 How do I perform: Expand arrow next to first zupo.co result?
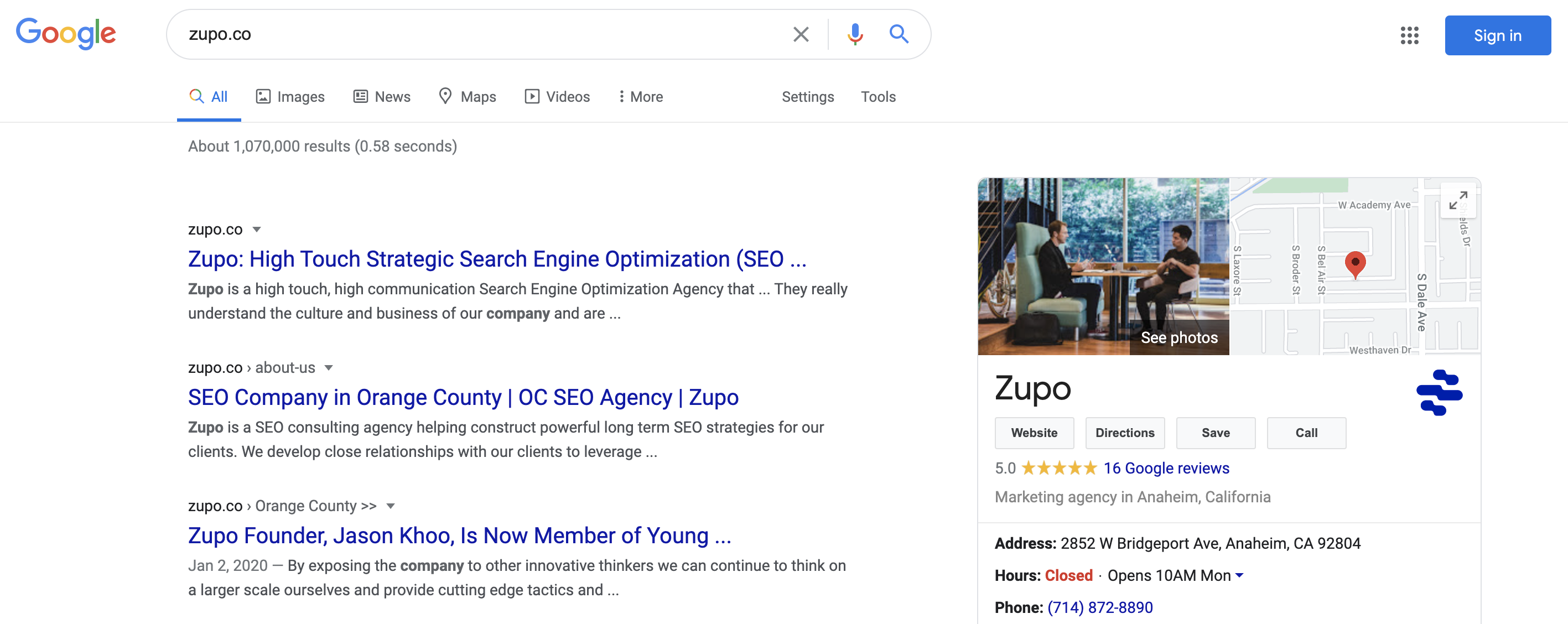257,230
